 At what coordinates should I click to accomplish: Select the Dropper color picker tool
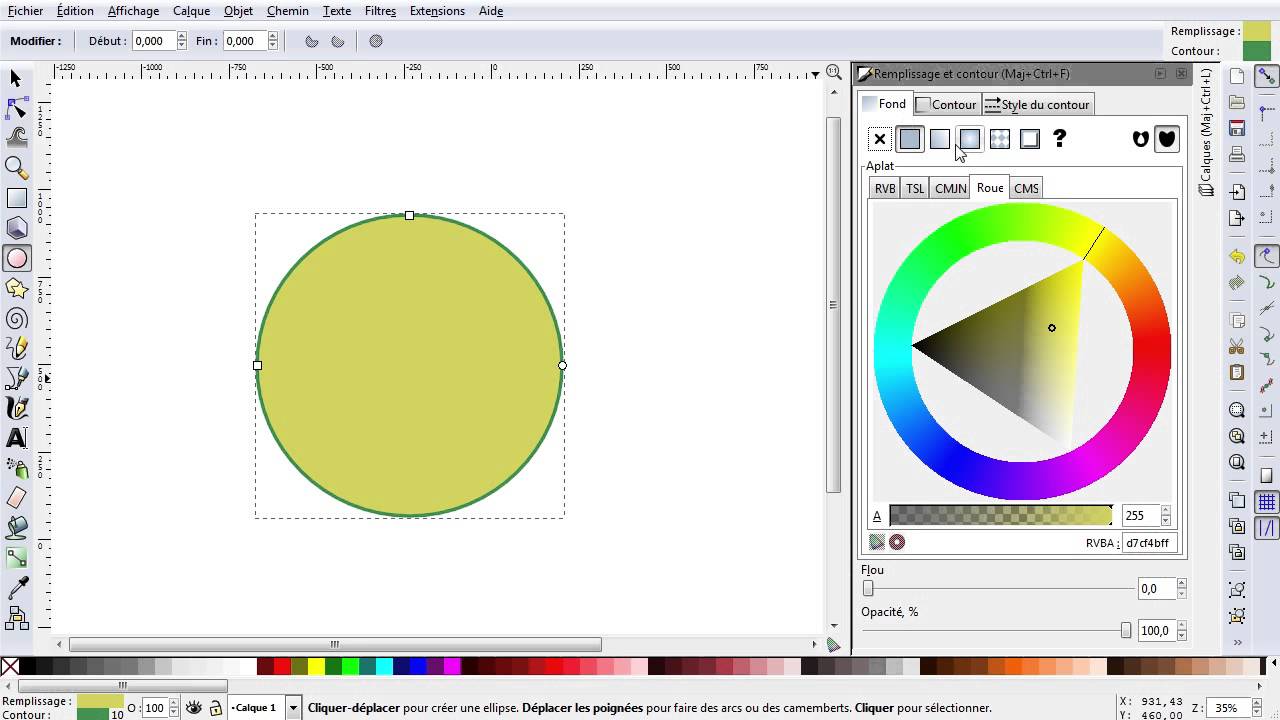pos(16,588)
